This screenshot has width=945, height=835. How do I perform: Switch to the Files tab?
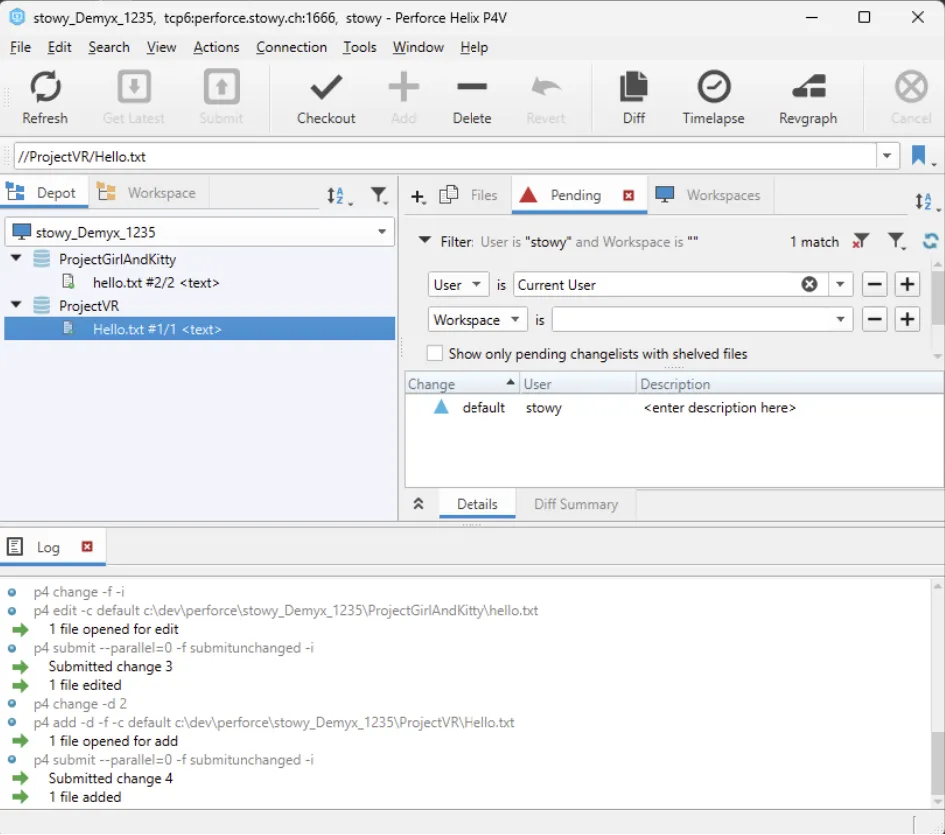[468, 195]
